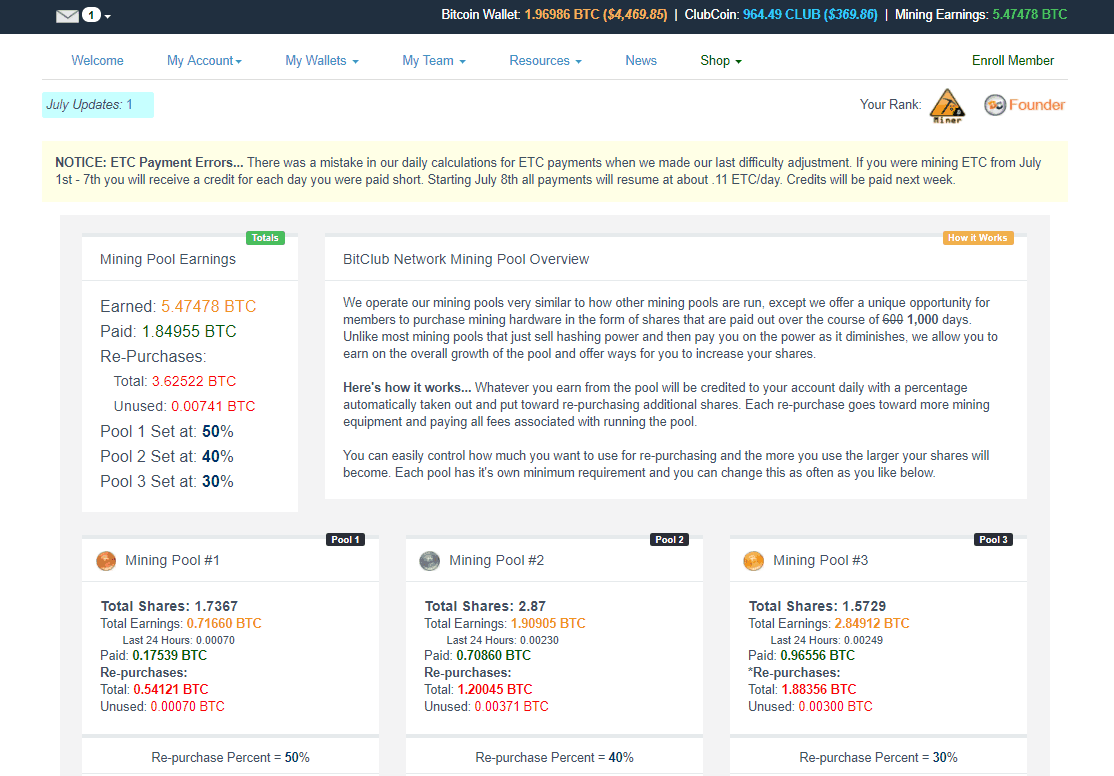Open the Shop dropdown
The image size is (1114, 776).
(x=721, y=61)
